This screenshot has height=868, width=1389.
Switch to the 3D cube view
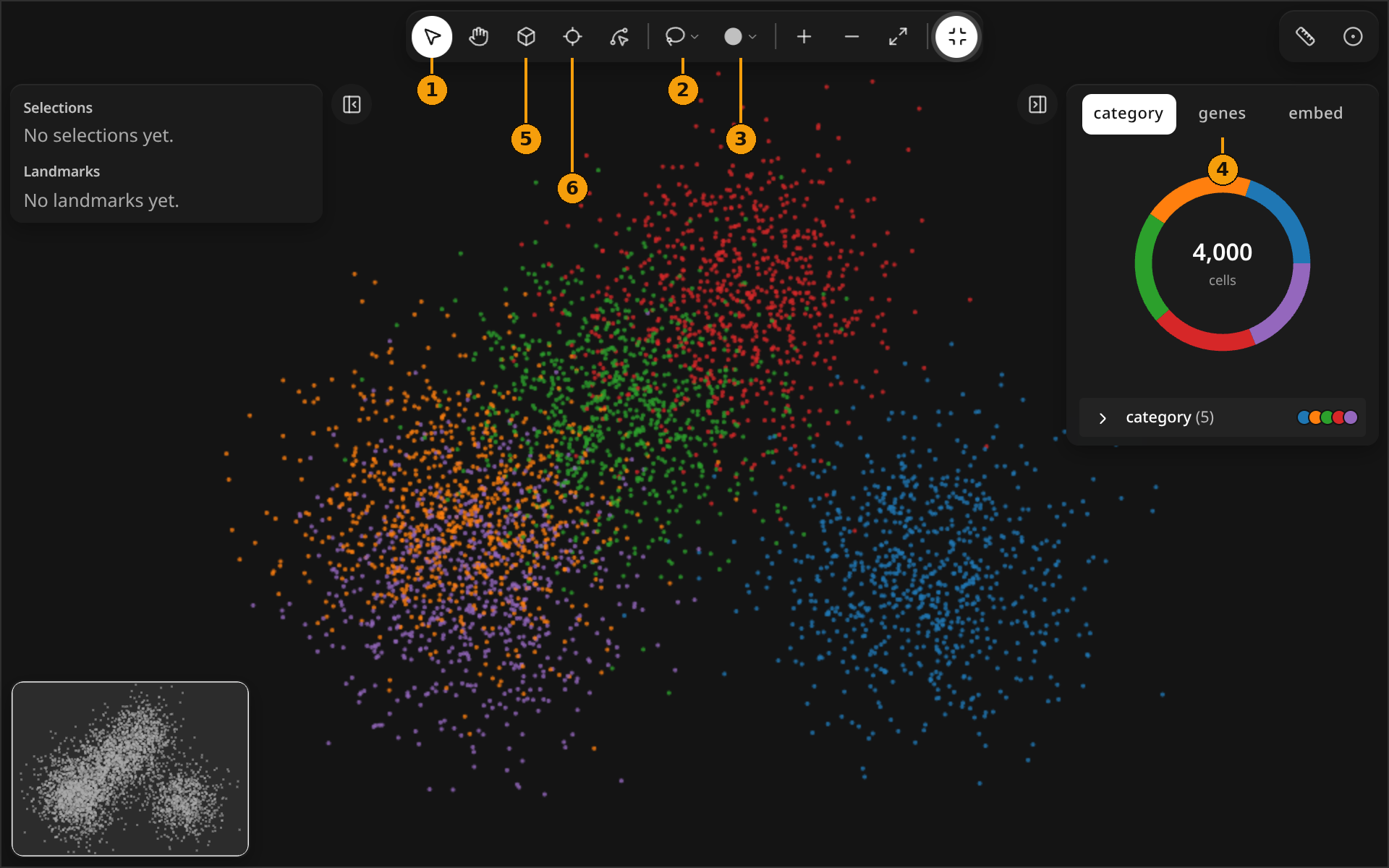(526, 37)
